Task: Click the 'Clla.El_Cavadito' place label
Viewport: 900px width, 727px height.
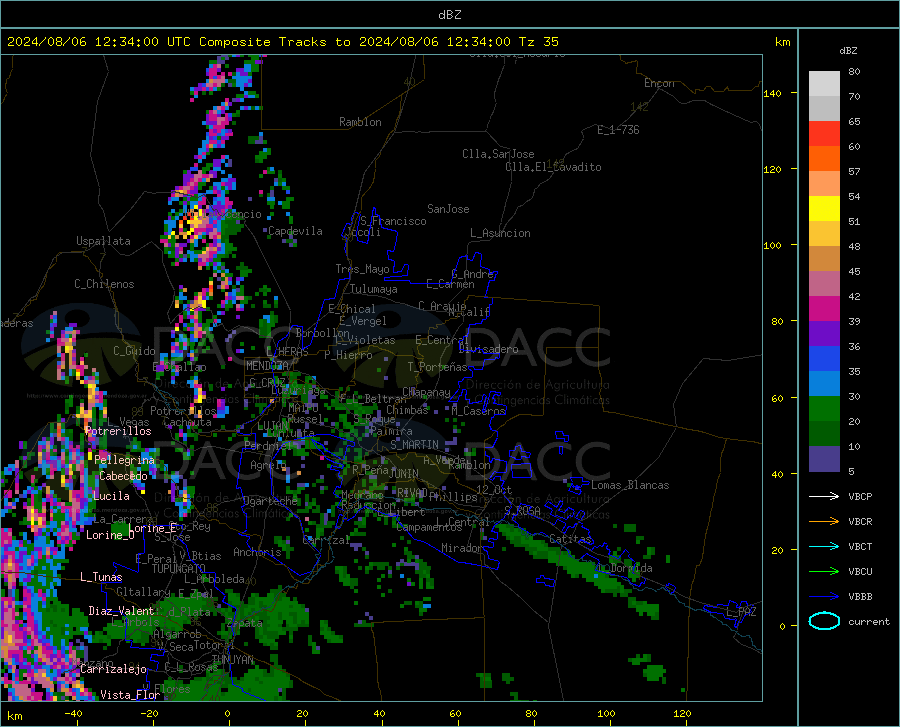Action: 553,167
